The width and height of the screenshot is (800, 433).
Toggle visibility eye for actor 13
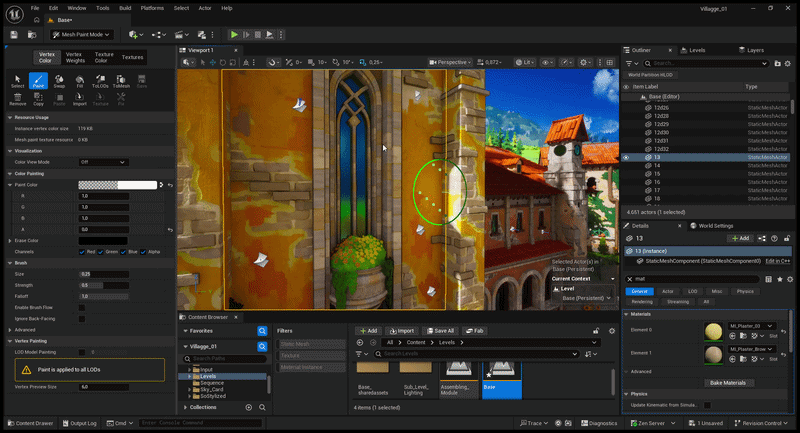626,158
